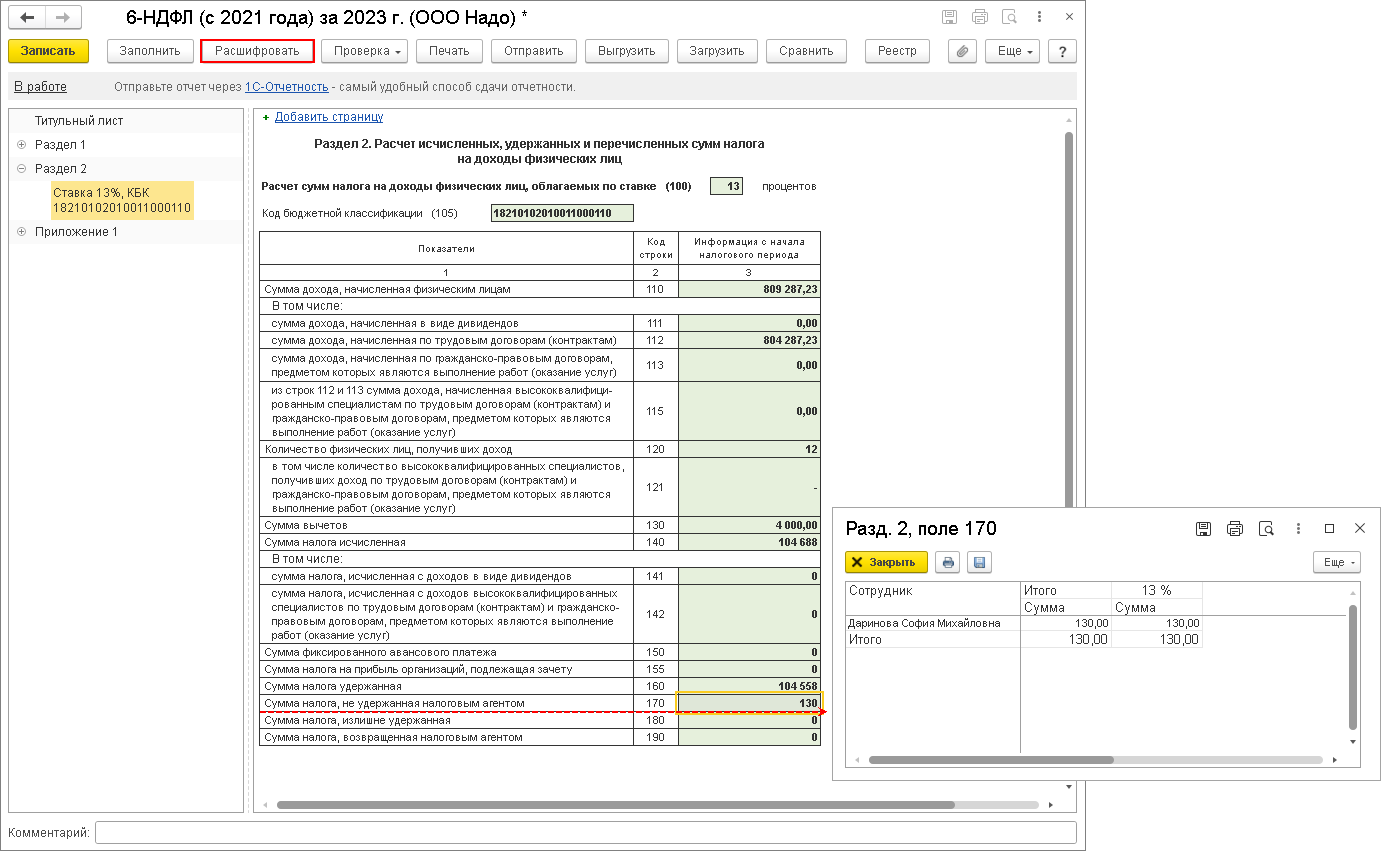Screen dimensions: 1387x851
Task: Click the Реестр button
Action: (x=897, y=51)
